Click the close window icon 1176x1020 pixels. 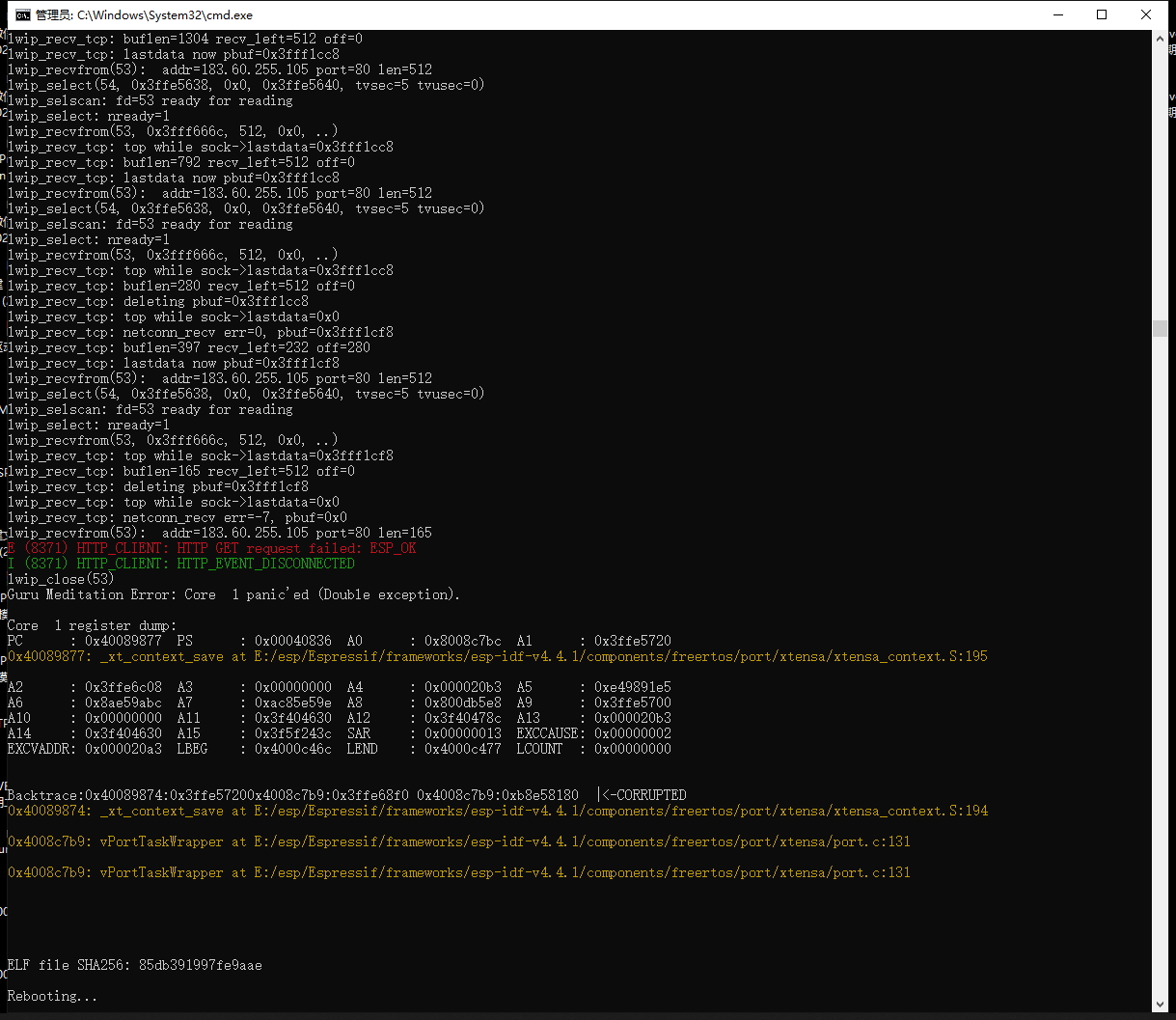click(1146, 14)
